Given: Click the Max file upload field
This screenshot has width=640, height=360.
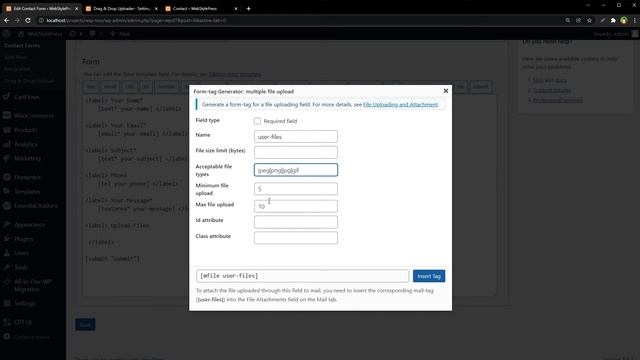Looking at the screenshot, I should point(296,206).
